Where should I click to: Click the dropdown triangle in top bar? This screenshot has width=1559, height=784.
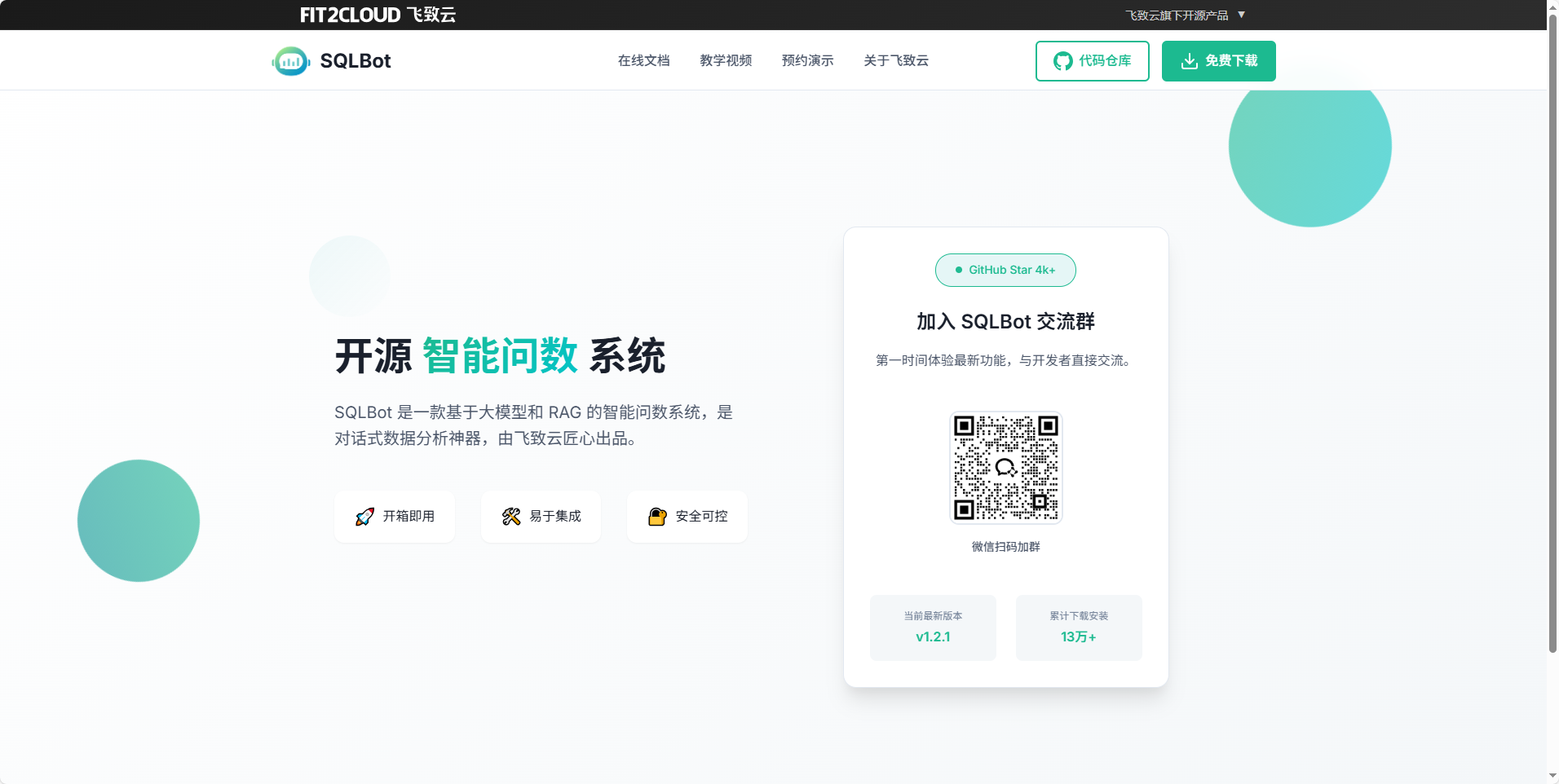(1241, 15)
